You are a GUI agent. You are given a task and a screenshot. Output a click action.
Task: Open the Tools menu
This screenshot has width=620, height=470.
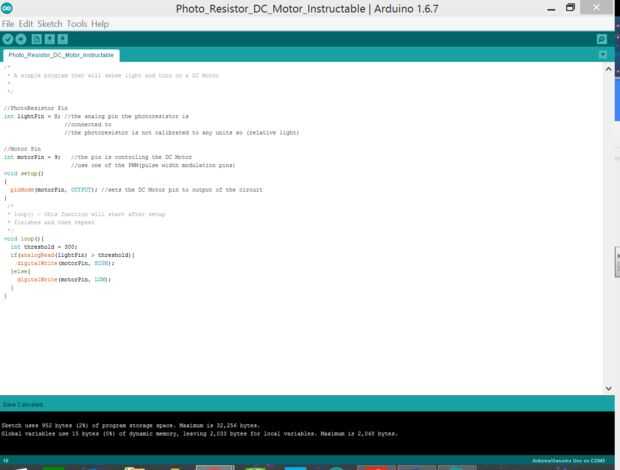pos(77,24)
